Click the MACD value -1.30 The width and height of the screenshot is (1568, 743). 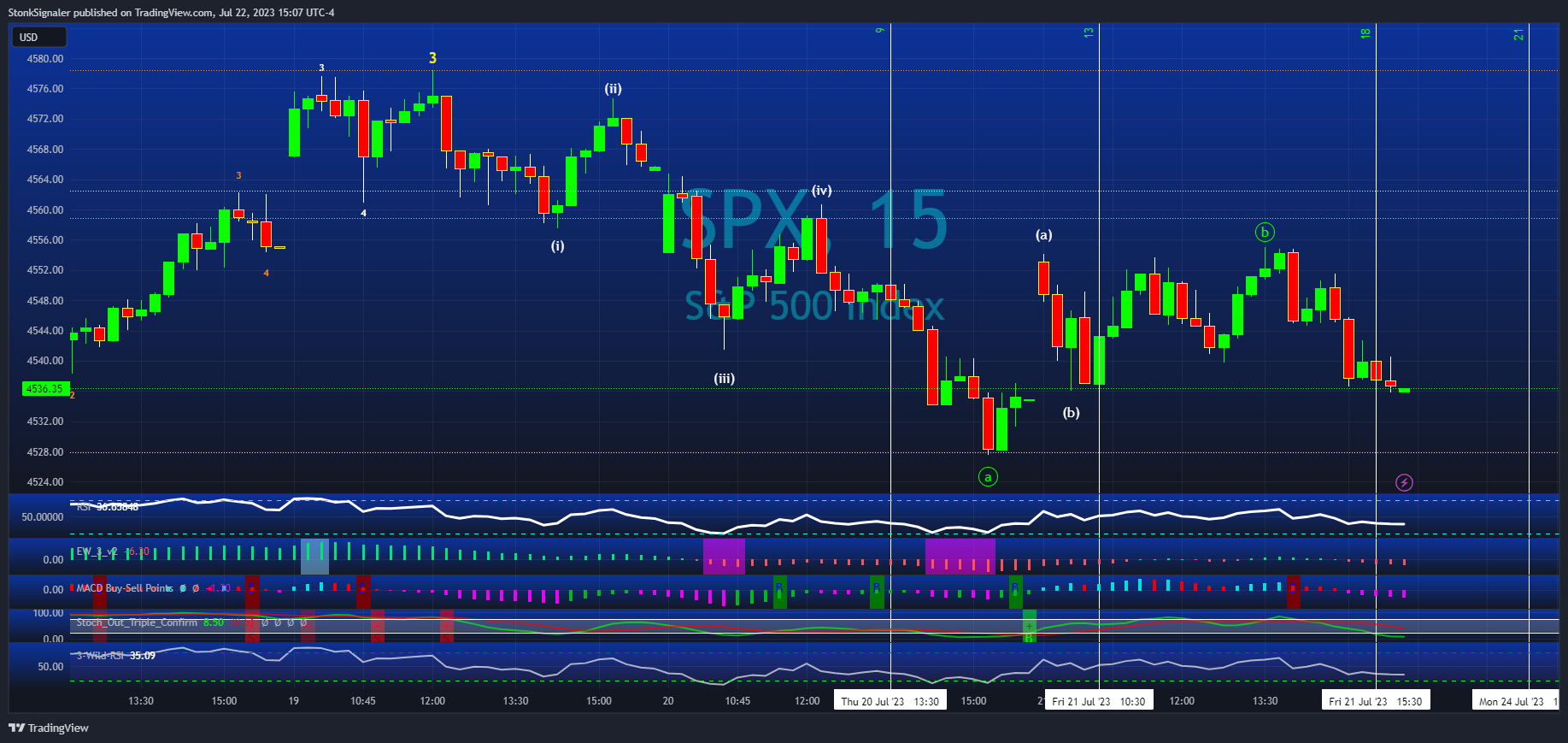pos(219,588)
